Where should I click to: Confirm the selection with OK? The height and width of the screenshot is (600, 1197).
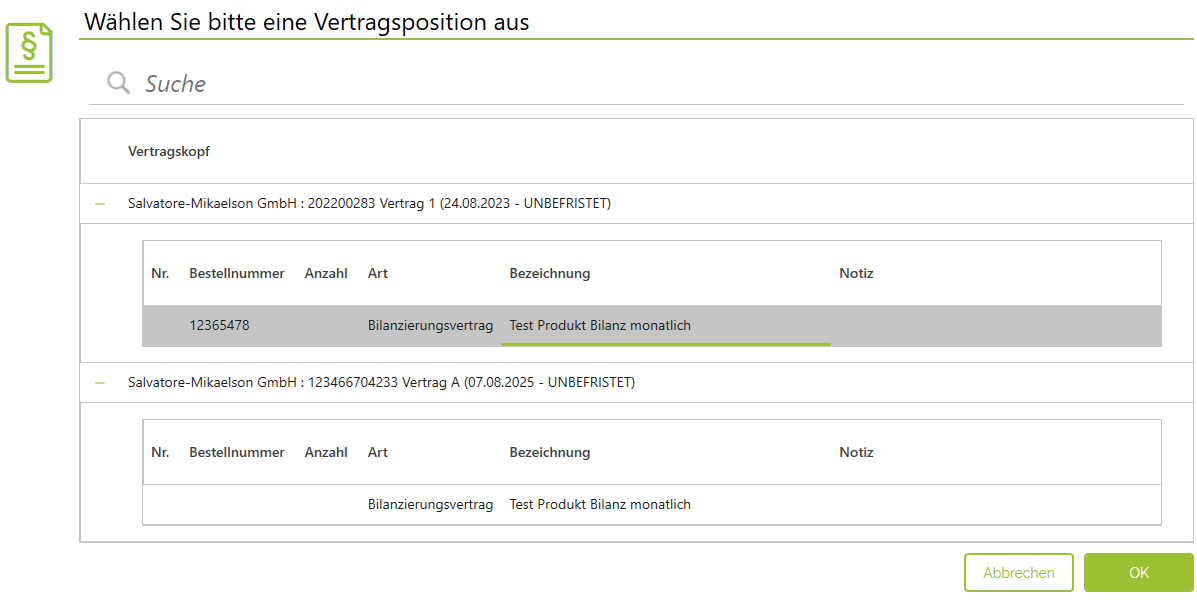click(x=1138, y=573)
